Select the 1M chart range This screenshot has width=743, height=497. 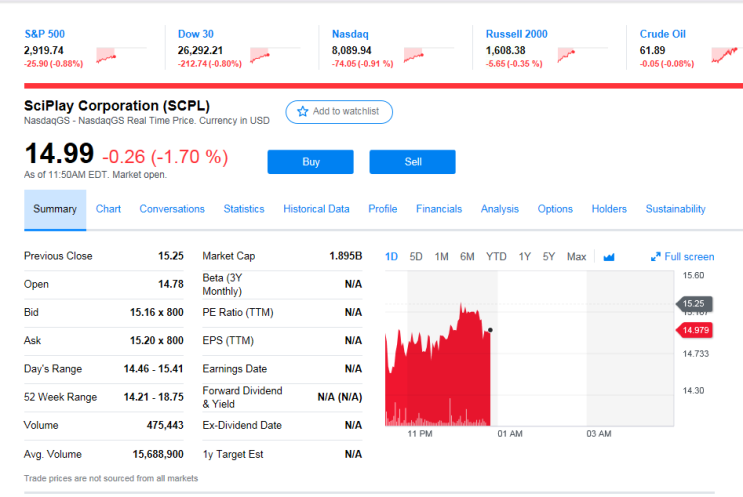442,257
